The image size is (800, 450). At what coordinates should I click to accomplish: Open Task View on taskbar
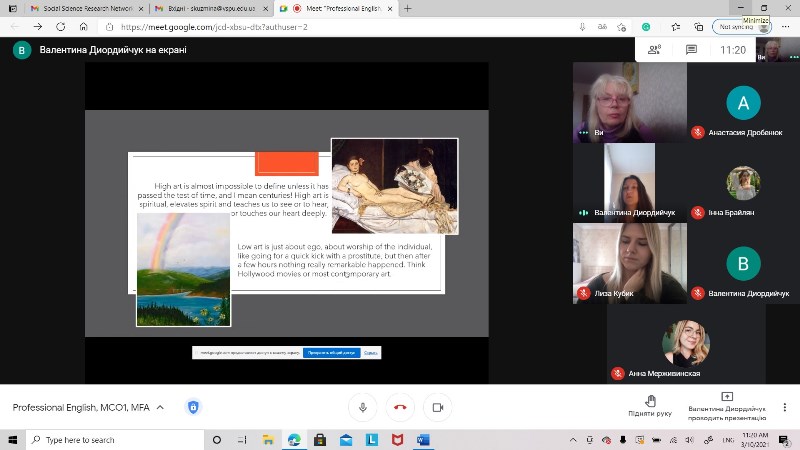pos(242,440)
